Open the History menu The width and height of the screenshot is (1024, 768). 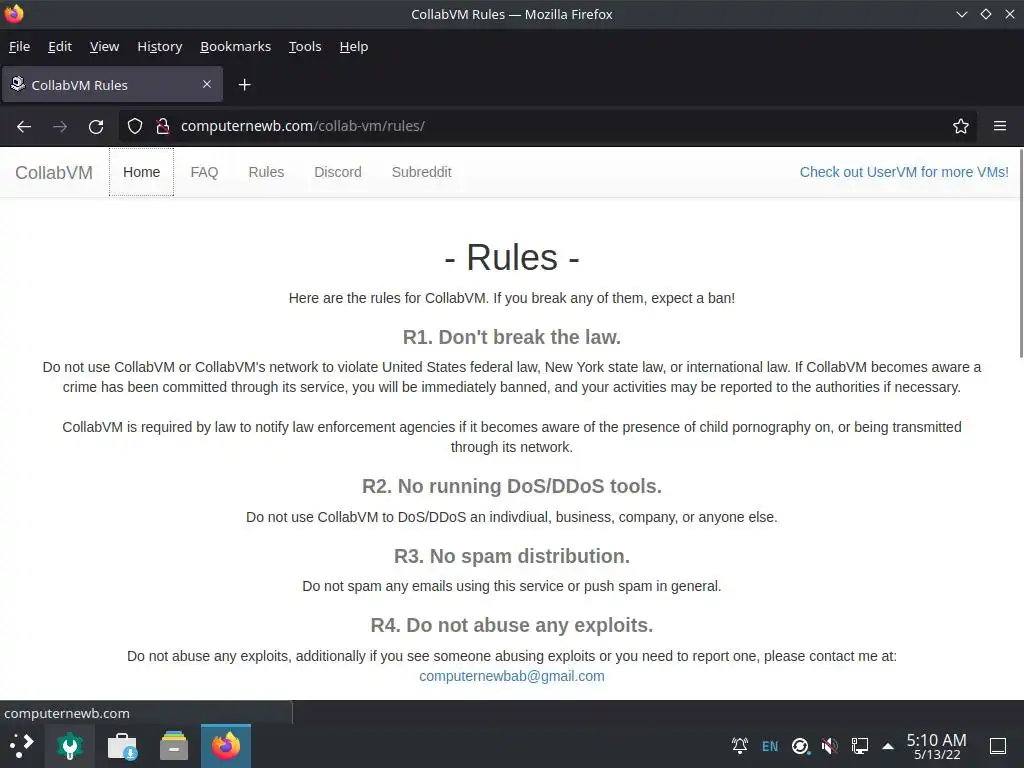pyautogui.click(x=160, y=46)
